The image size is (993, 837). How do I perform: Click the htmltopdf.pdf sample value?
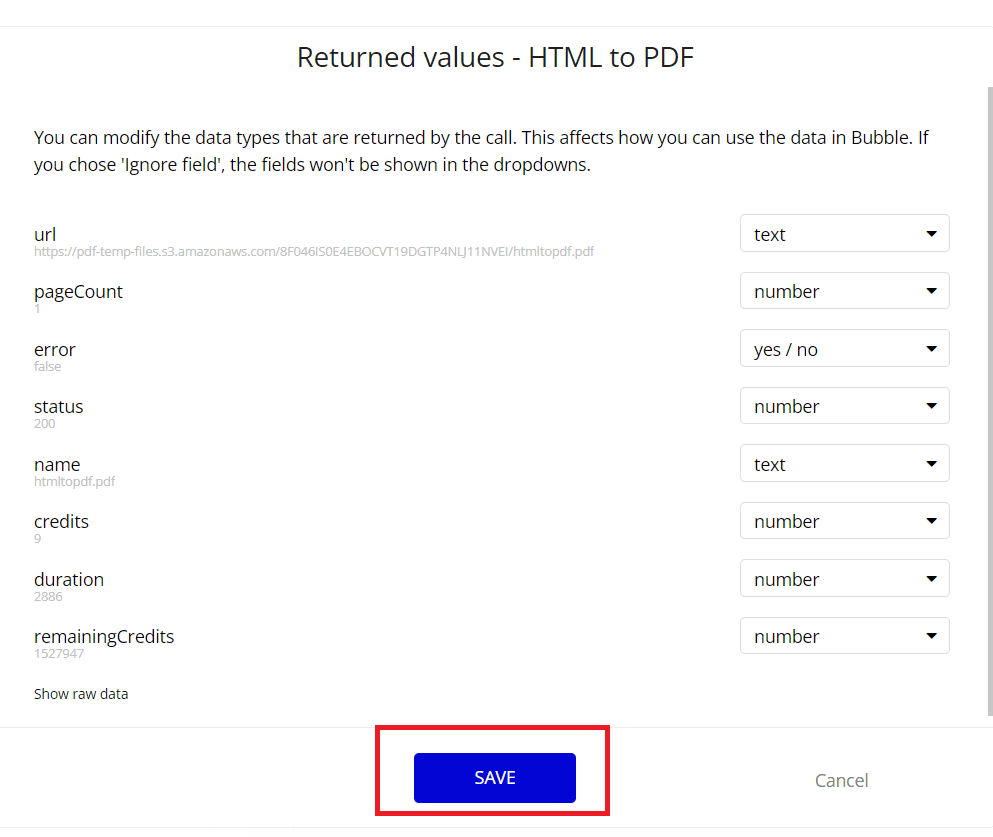pos(75,482)
